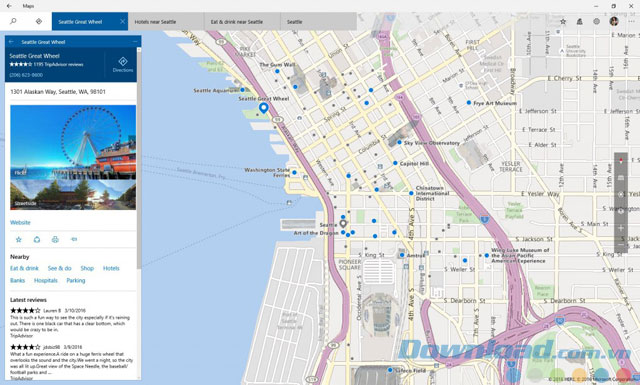
Task: Click the See & do nearby link
Action: (60, 268)
